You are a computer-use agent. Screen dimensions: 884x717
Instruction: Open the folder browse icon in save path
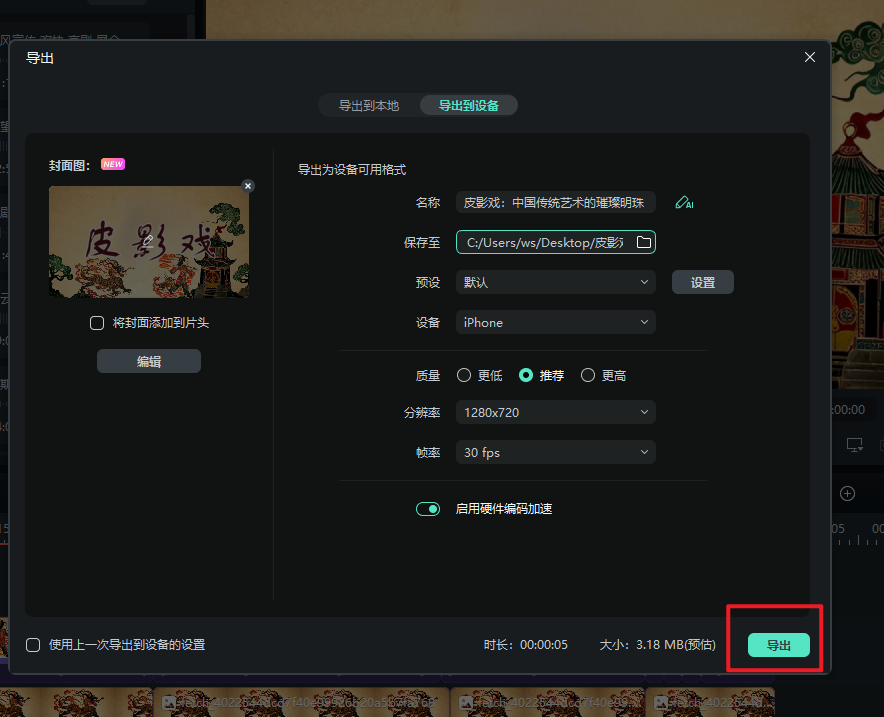643,242
